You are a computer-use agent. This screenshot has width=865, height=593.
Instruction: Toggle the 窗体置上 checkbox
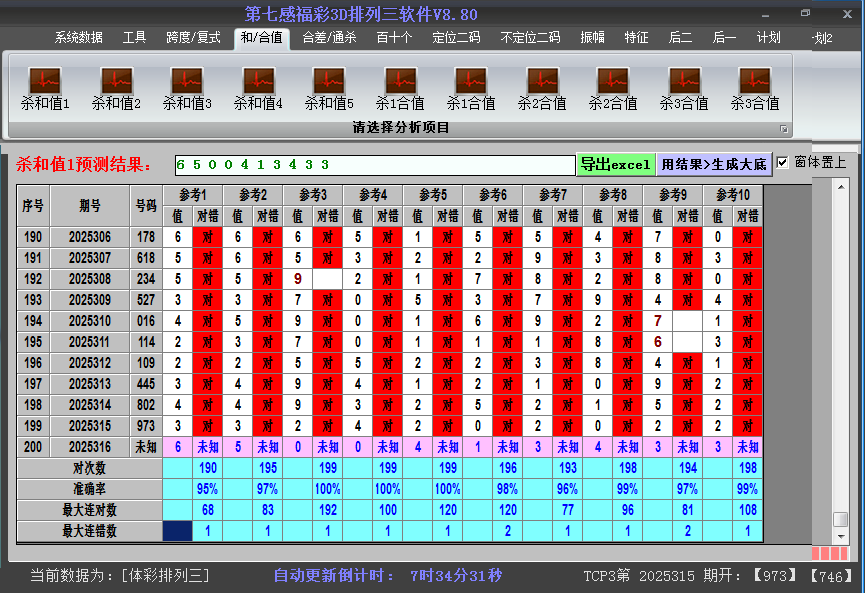point(783,163)
